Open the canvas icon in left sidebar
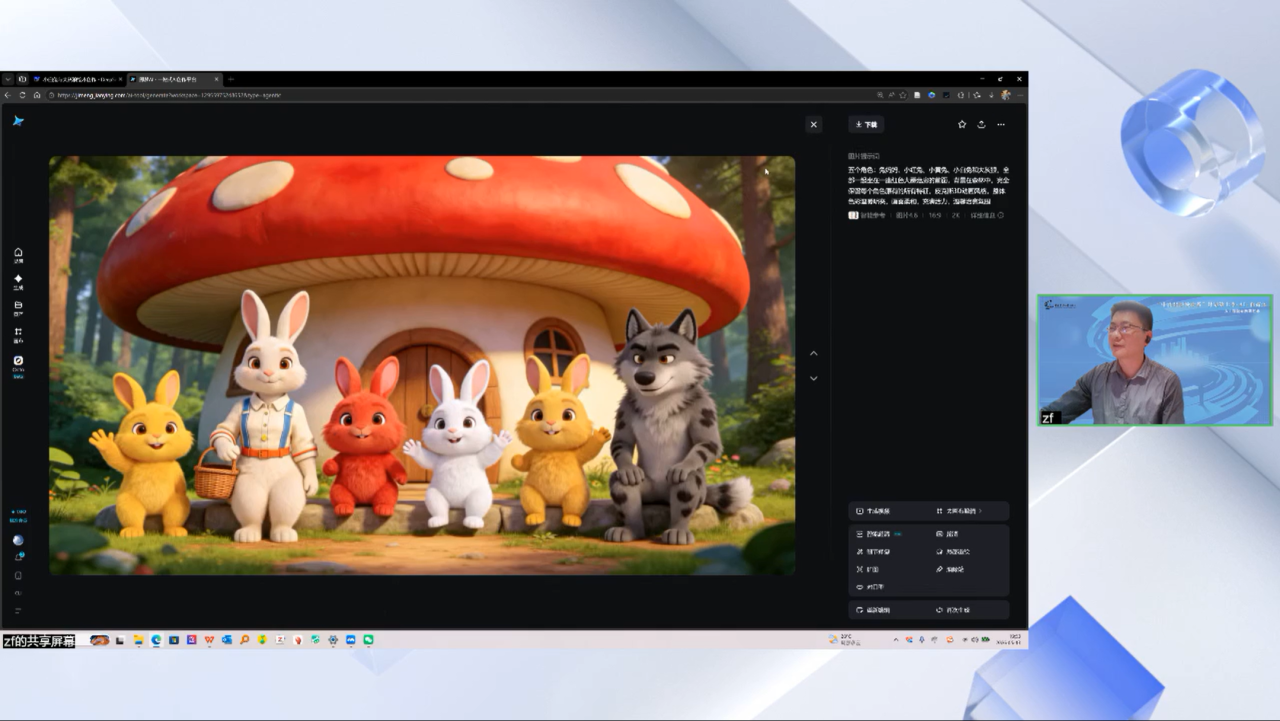 (x=18, y=334)
